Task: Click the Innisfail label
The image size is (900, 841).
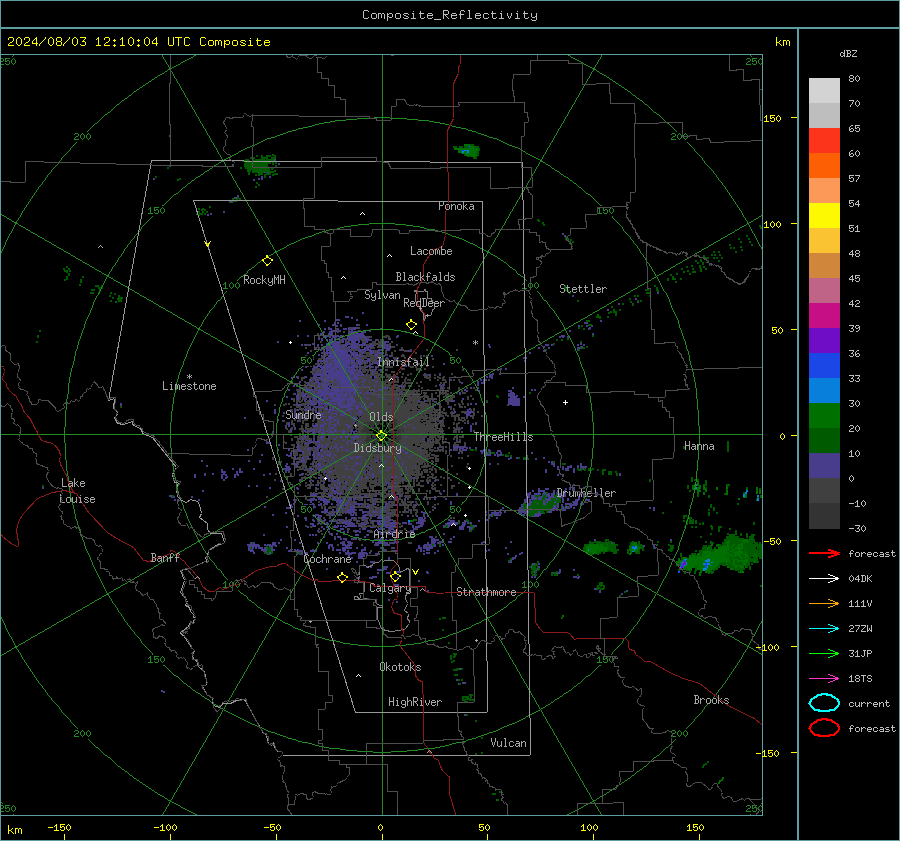Action: click(x=403, y=362)
